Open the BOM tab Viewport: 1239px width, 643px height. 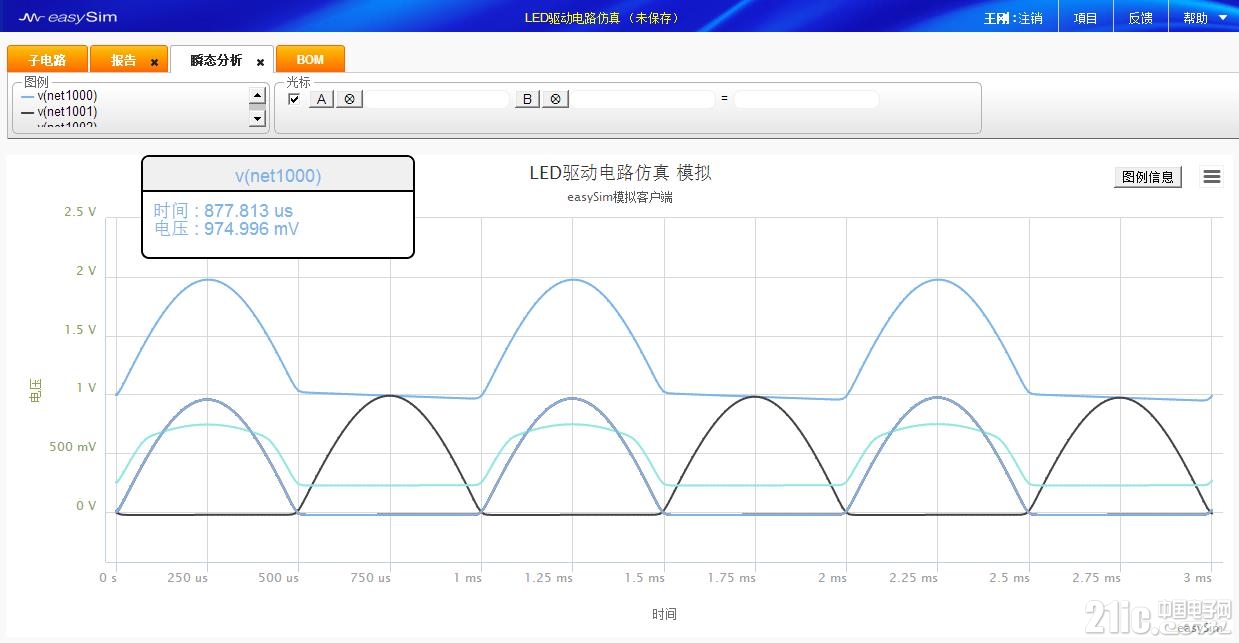(x=310, y=60)
